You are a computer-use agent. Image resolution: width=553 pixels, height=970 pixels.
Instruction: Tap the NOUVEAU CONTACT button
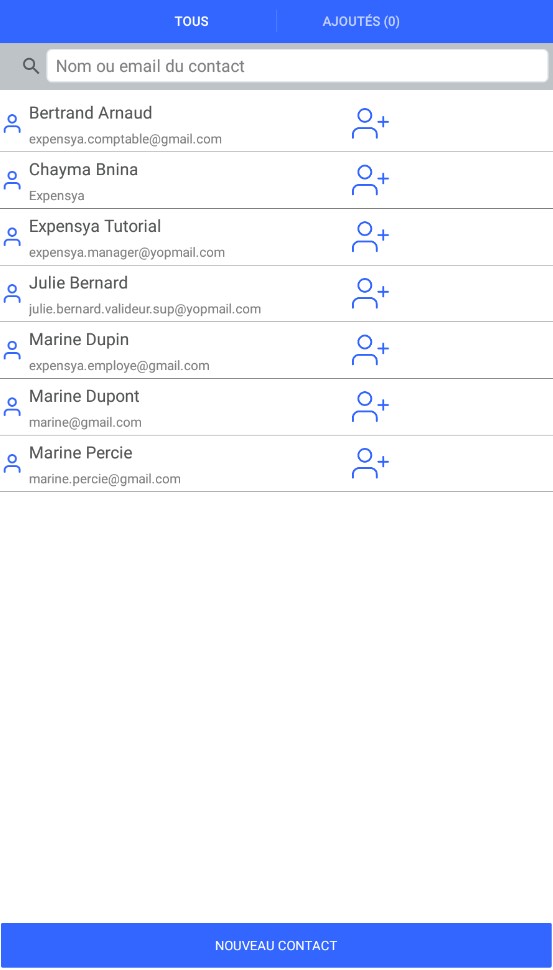276,946
